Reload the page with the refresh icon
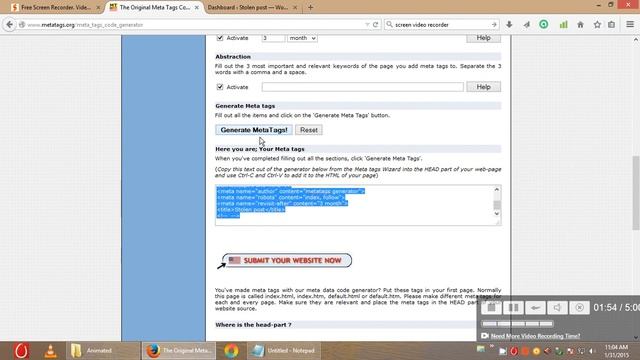The image size is (640, 360). coord(376,24)
